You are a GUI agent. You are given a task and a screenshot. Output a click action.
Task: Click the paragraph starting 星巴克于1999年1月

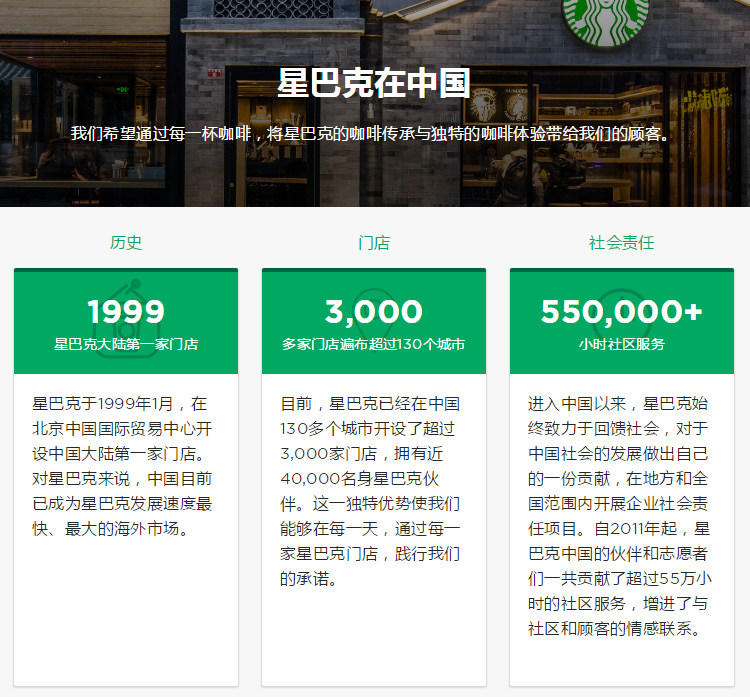click(x=122, y=466)
